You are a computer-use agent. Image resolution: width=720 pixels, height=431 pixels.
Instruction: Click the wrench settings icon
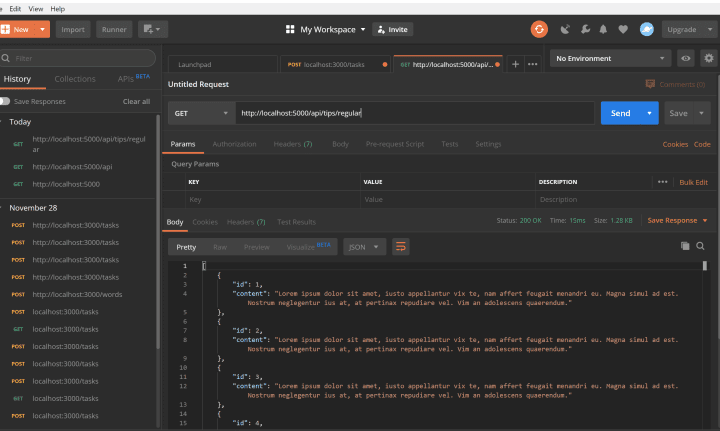coord(585,29)
